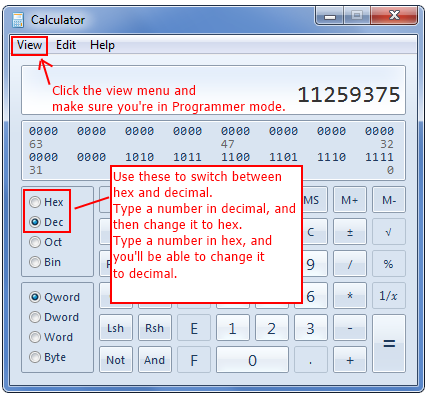Switch to Bin number base
This screenshot has width=427, height=398.
pos(45,262)
